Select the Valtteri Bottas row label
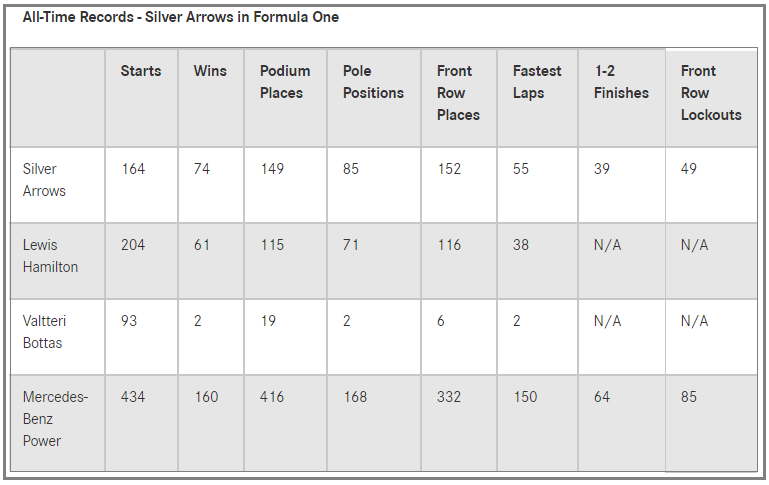Viewport: 769px width, 485px height. click(44, 332)
